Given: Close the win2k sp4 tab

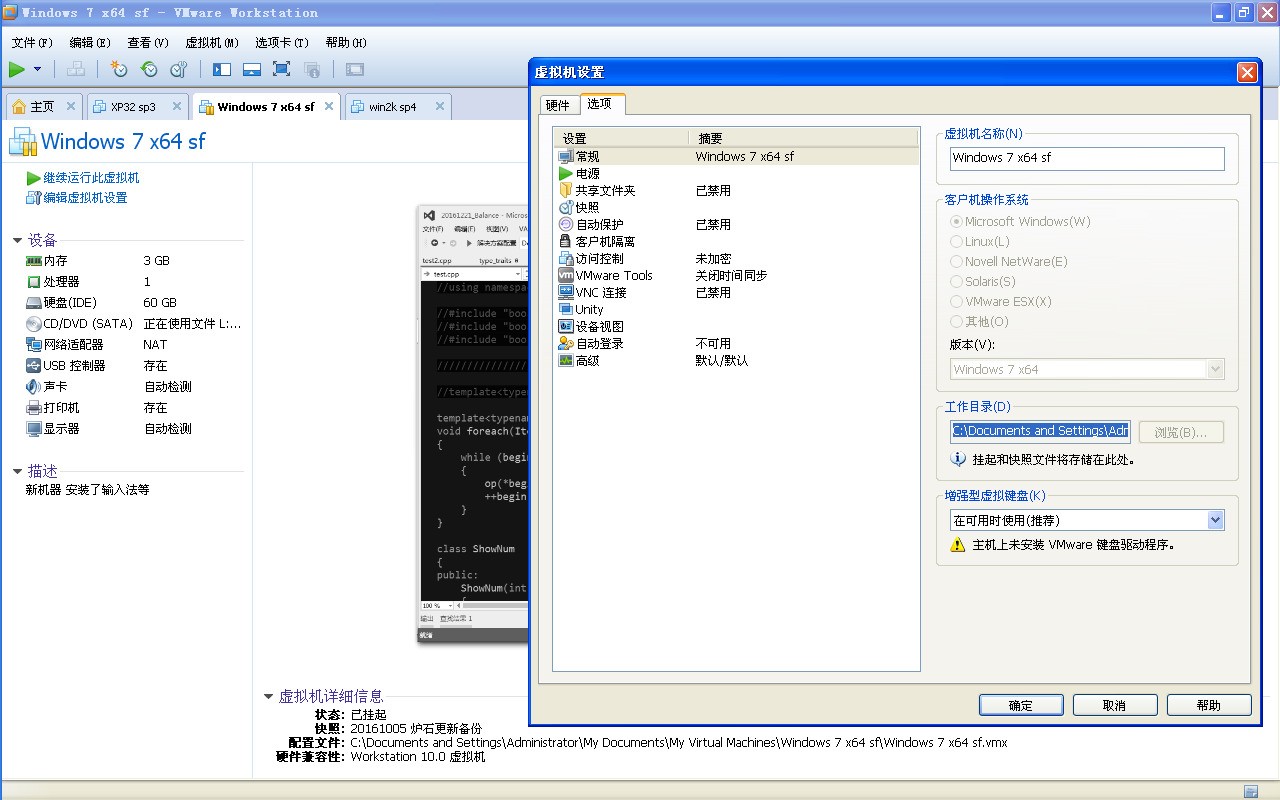Looking at the screenshot, I should 438,106.
